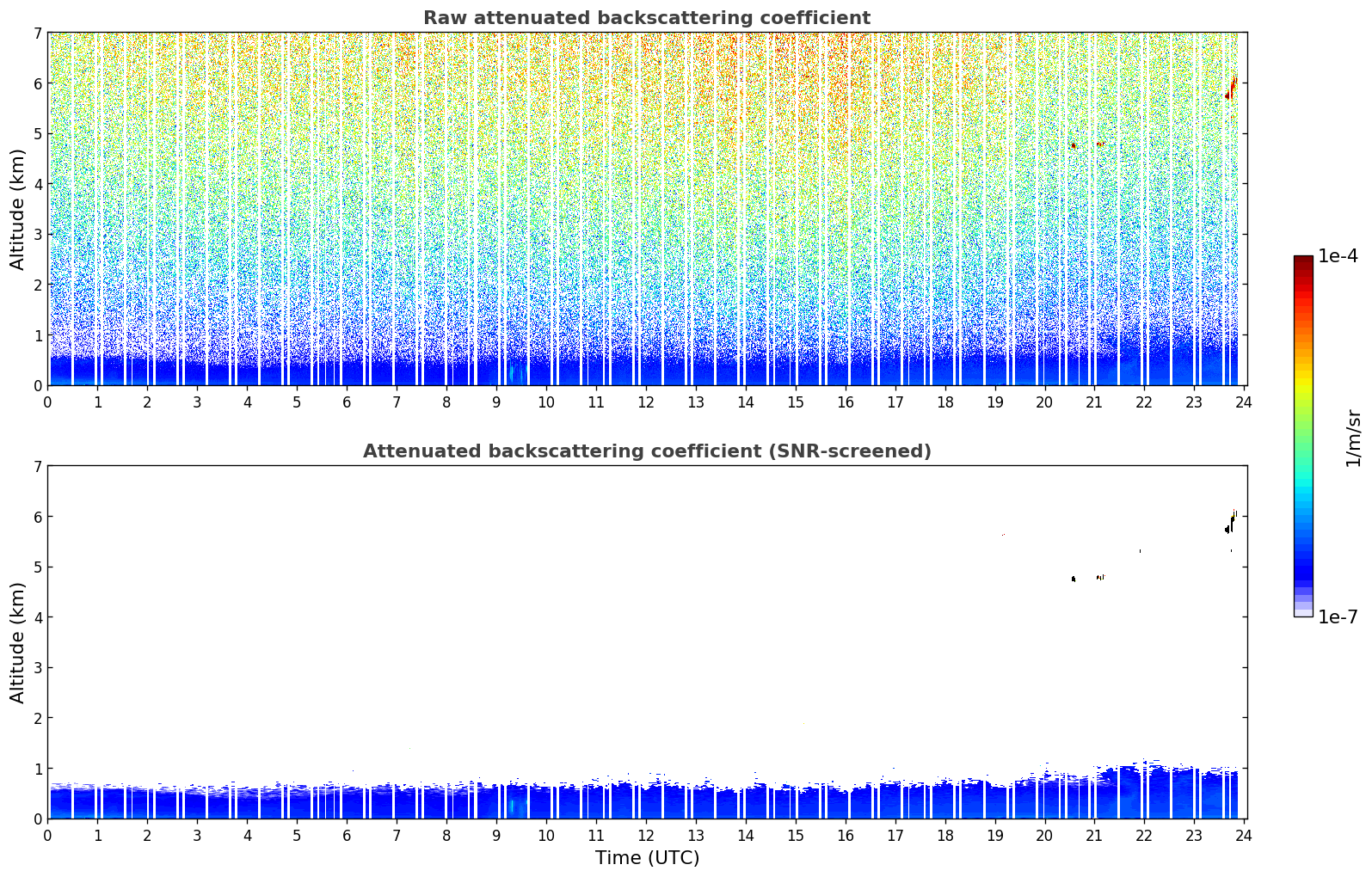
Task: Click the "24" time tick of the SNR-screened plot
Action: (x=1244, y=835)
